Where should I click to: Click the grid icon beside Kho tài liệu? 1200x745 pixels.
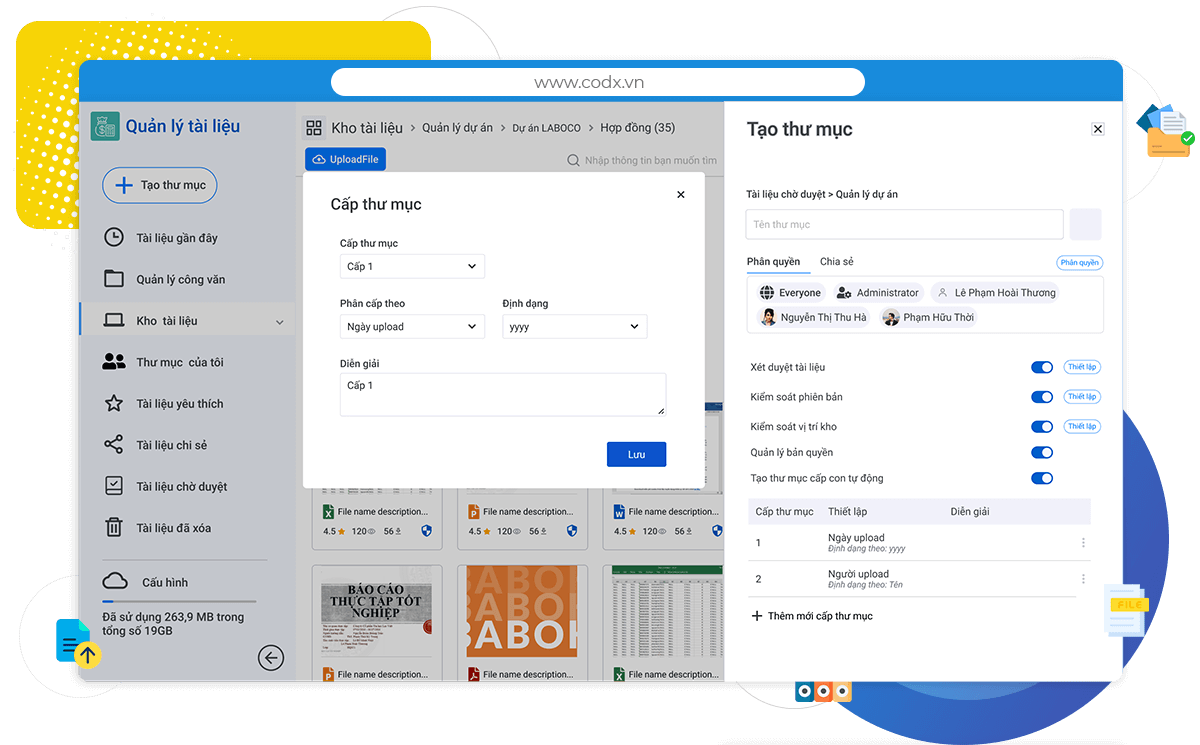(x=314, y=128)
